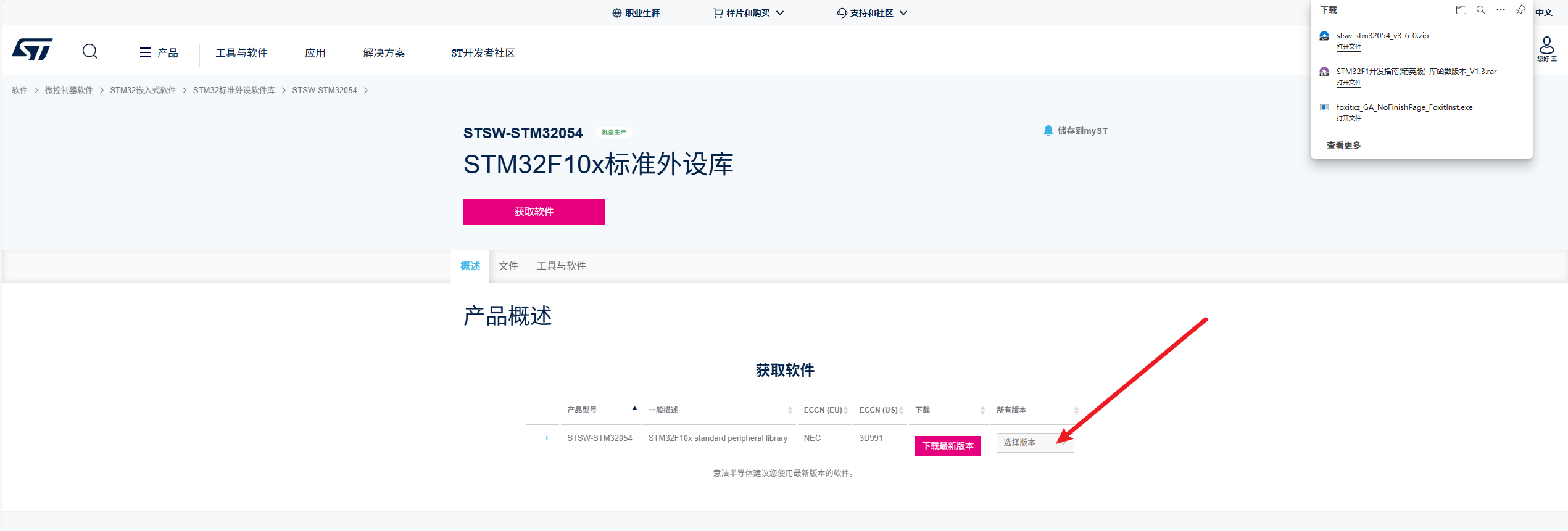
Task: Click the 中文 language selector
Action: click(x=1544, y=12)
